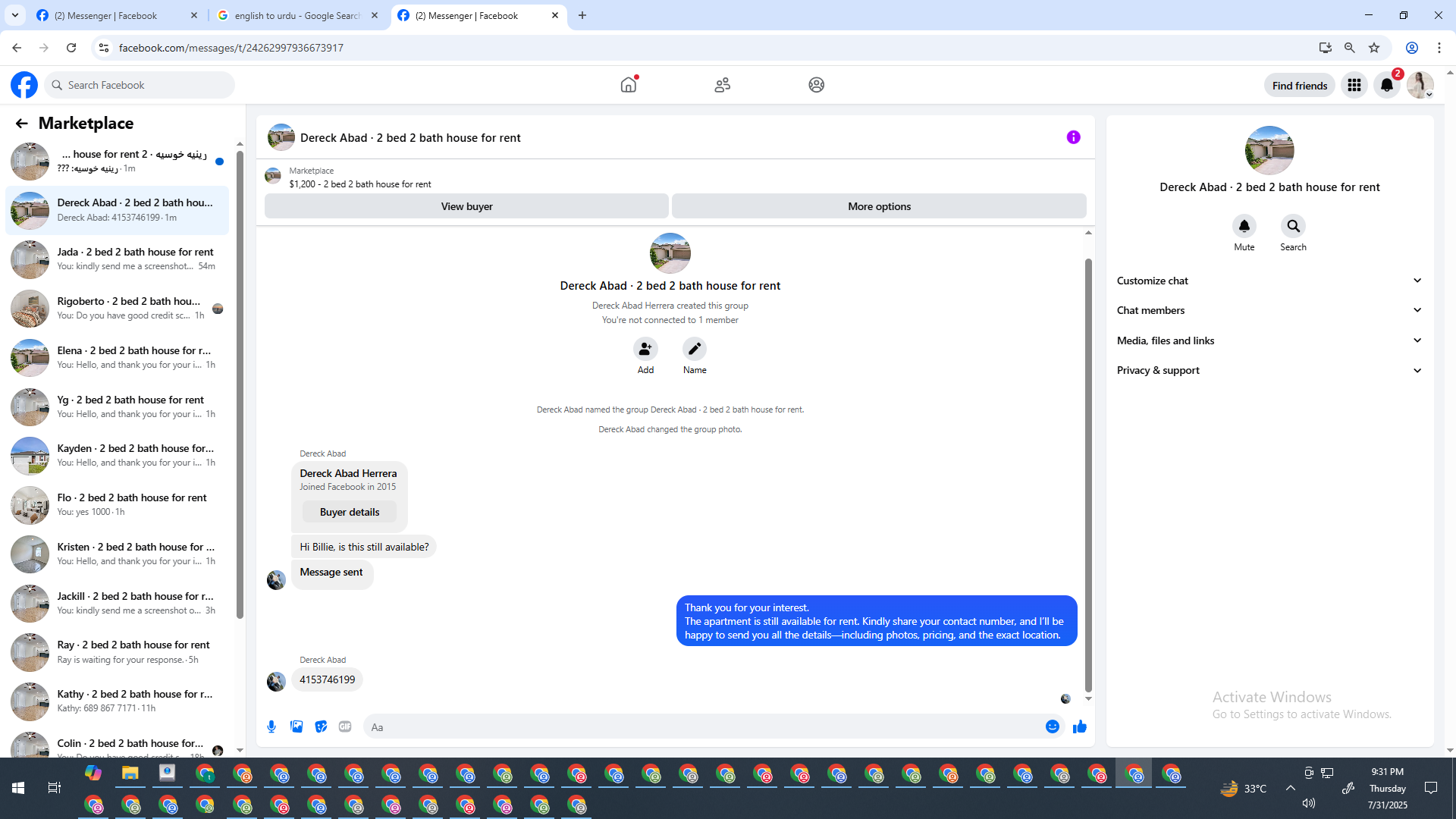The width and height of the screenshot is (1456, 819).
Task: Open the GIF picker icon
Action: (x=345, y=726)
